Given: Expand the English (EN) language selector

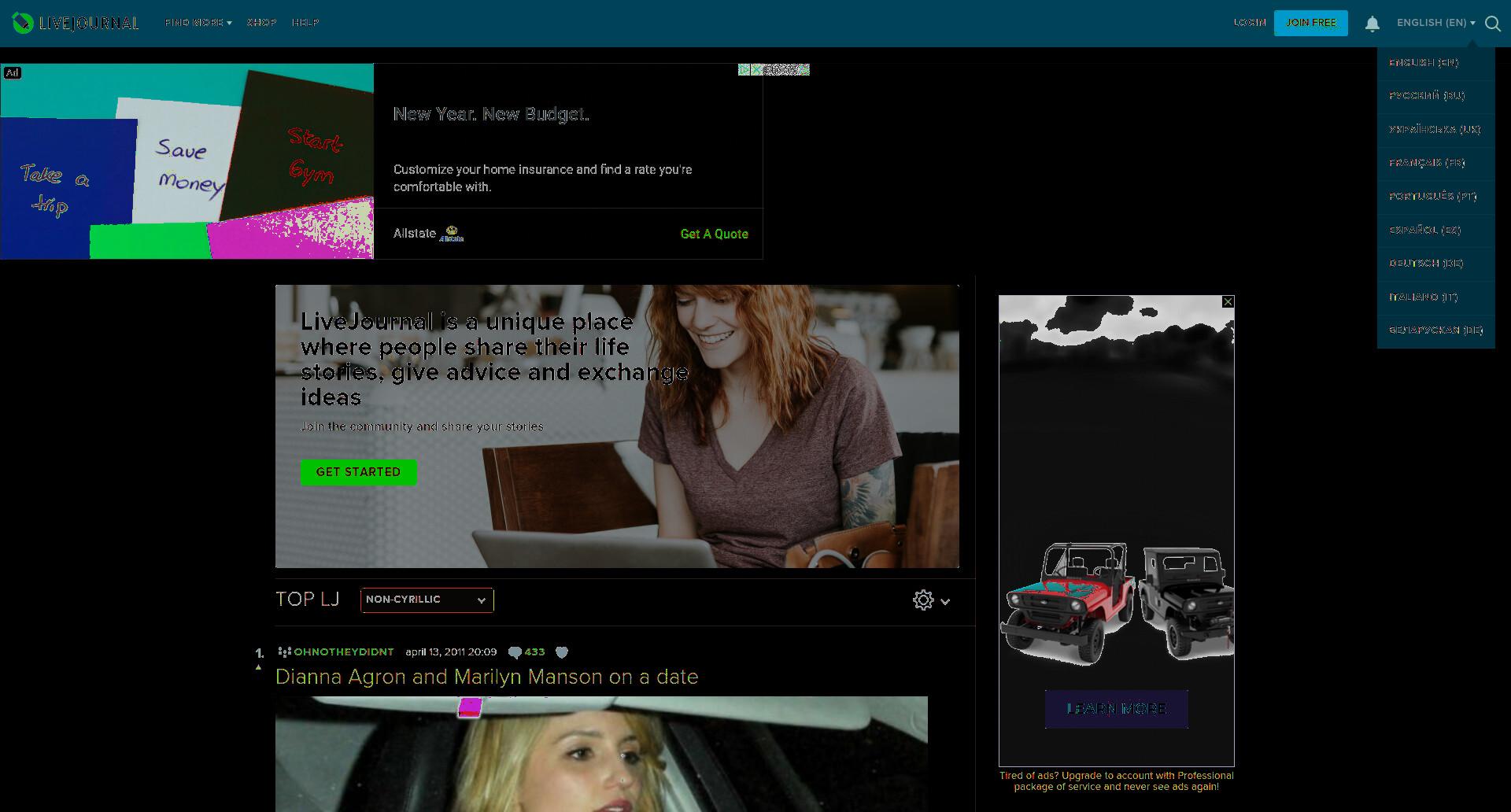Looking at the screenshot, I should [x=1436, y=23].
